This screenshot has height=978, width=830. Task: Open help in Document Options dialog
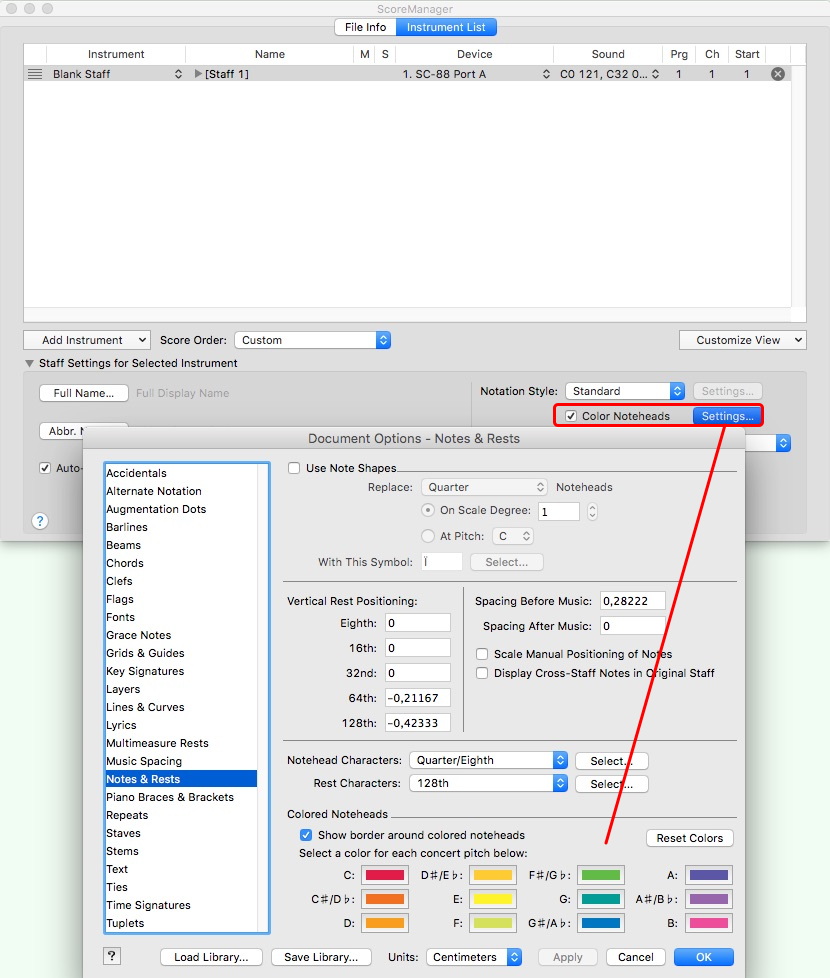coord(112,956)
